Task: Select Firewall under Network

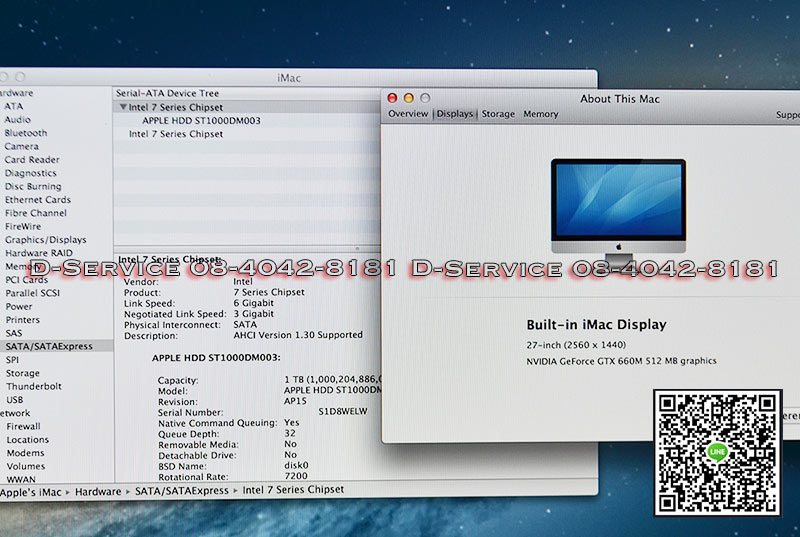Action: (x=23, y=426)
